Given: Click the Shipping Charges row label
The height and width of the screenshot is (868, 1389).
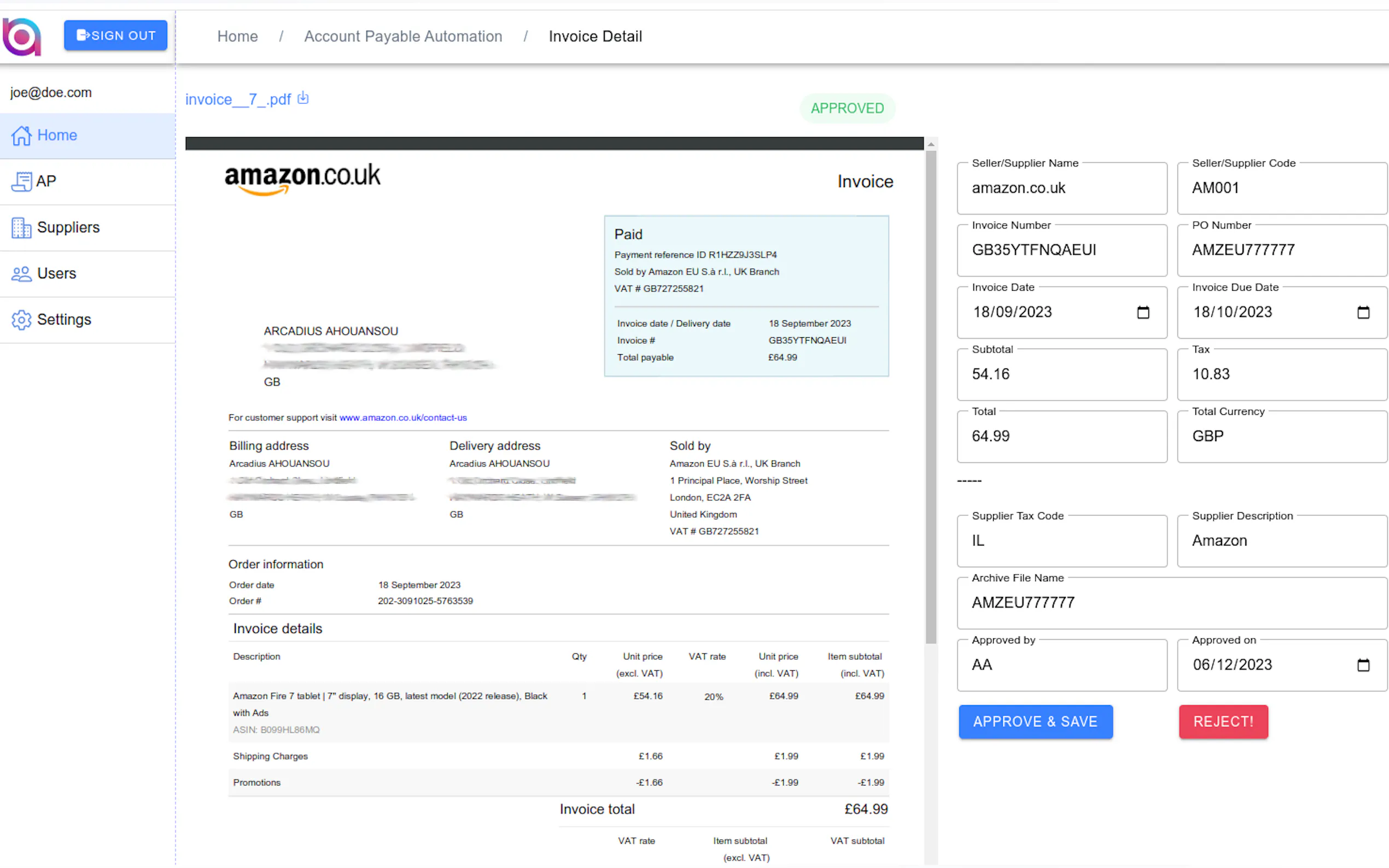Looking at the screenshot, I should (271, 756).
